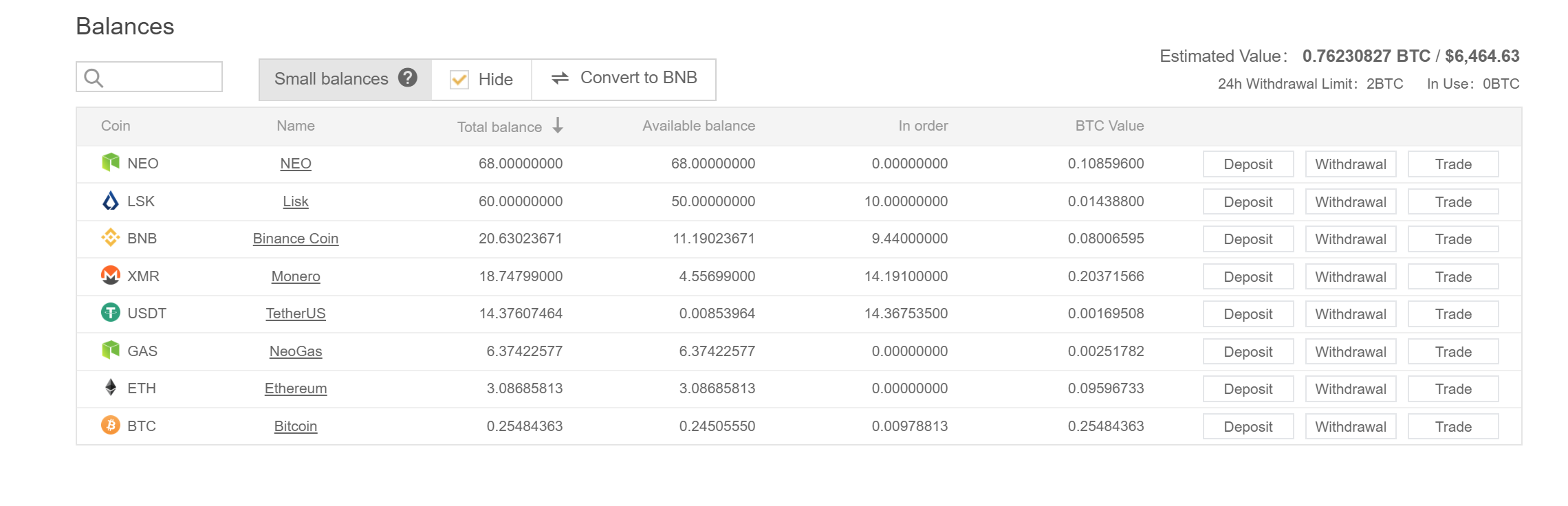The image size is (1568, 506).
Task: Click the Convert to BNB button
Action: click(x=624, y=79)
